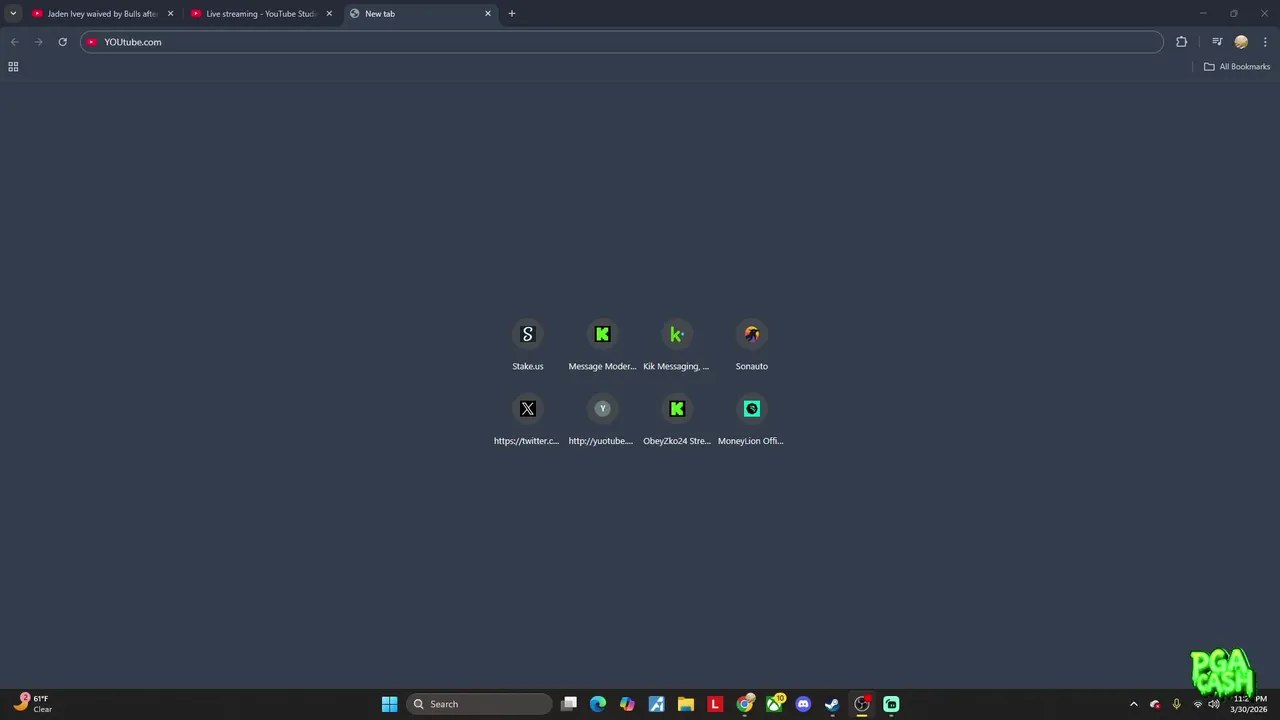Open the Chrome three-dot menu
Viewport: 1280px width, 720px height.
tap(1266, 42)
